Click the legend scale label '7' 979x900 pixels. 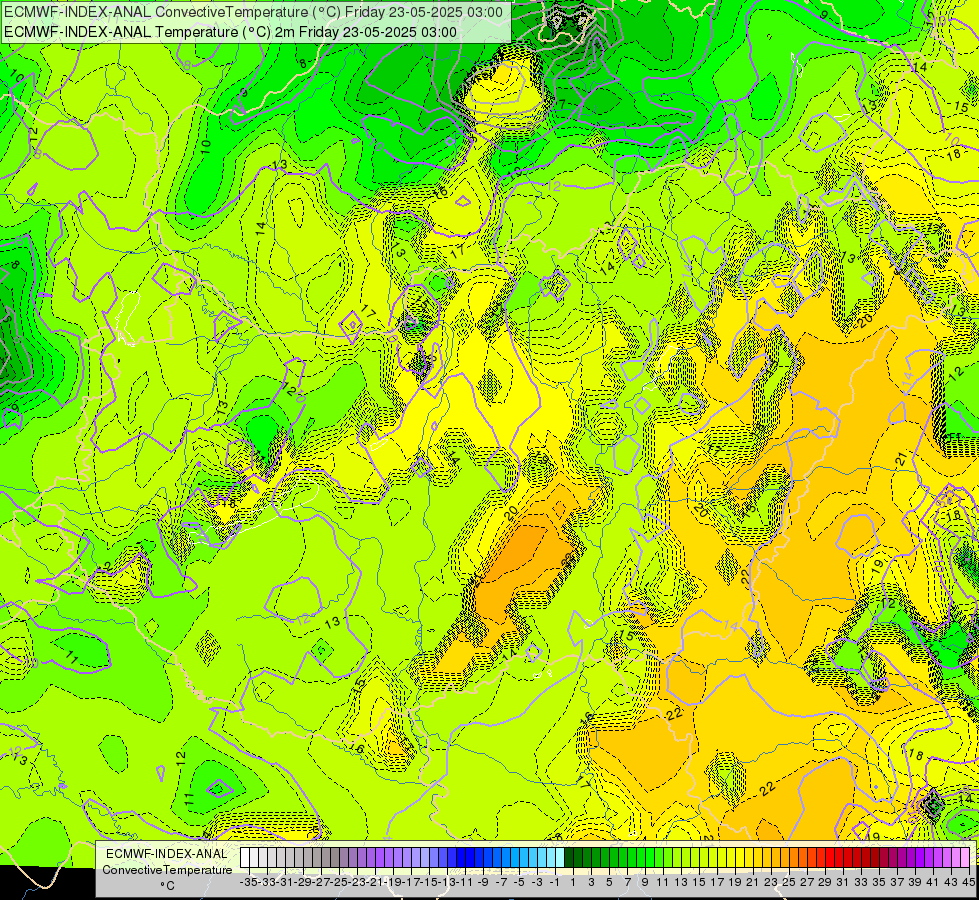(627, 883)
